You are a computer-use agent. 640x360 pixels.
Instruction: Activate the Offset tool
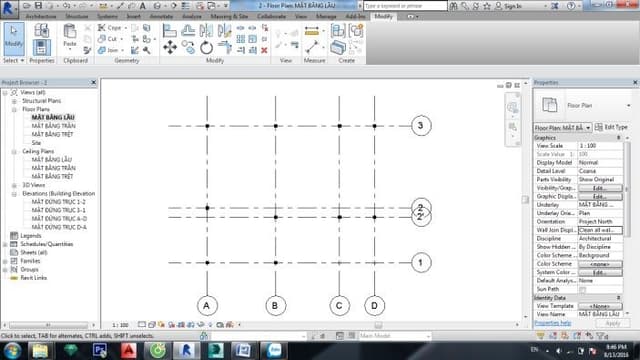point(188,31)
